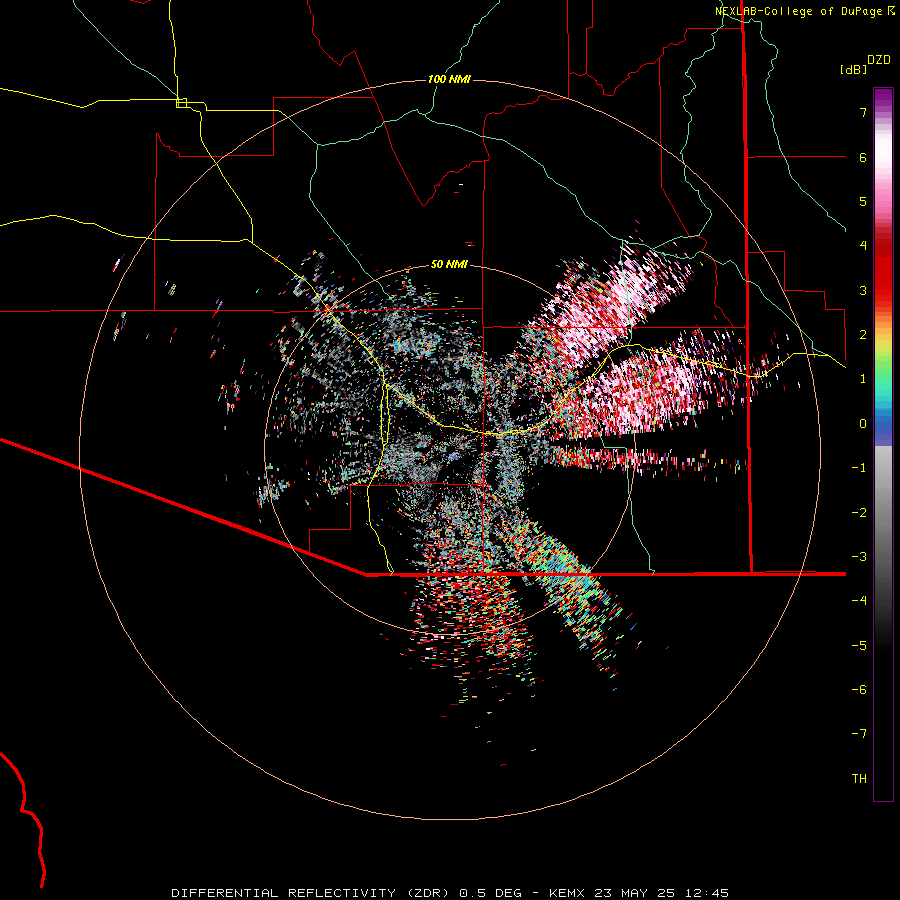Click the 5 value on color scale
900x900 pixels.
click(x=863, y=201)
